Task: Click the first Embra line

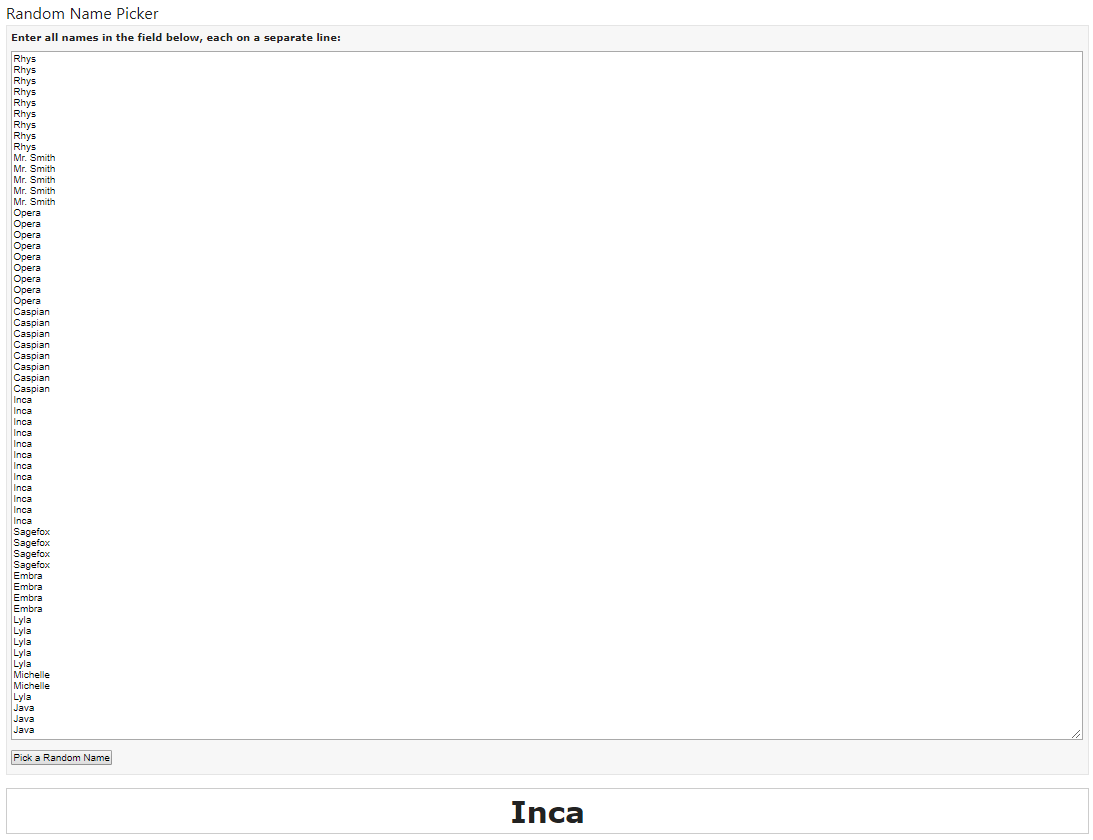Action: (28, 576)
